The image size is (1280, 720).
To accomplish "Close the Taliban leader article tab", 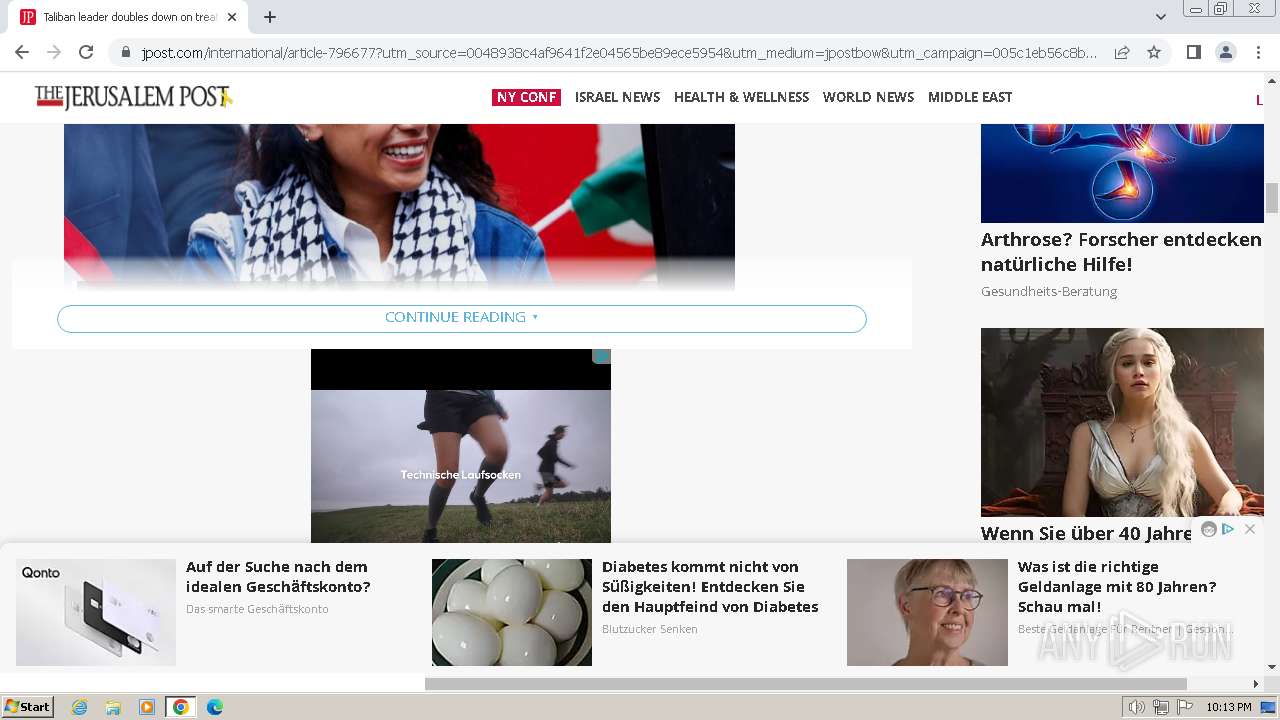I will 232,17.
